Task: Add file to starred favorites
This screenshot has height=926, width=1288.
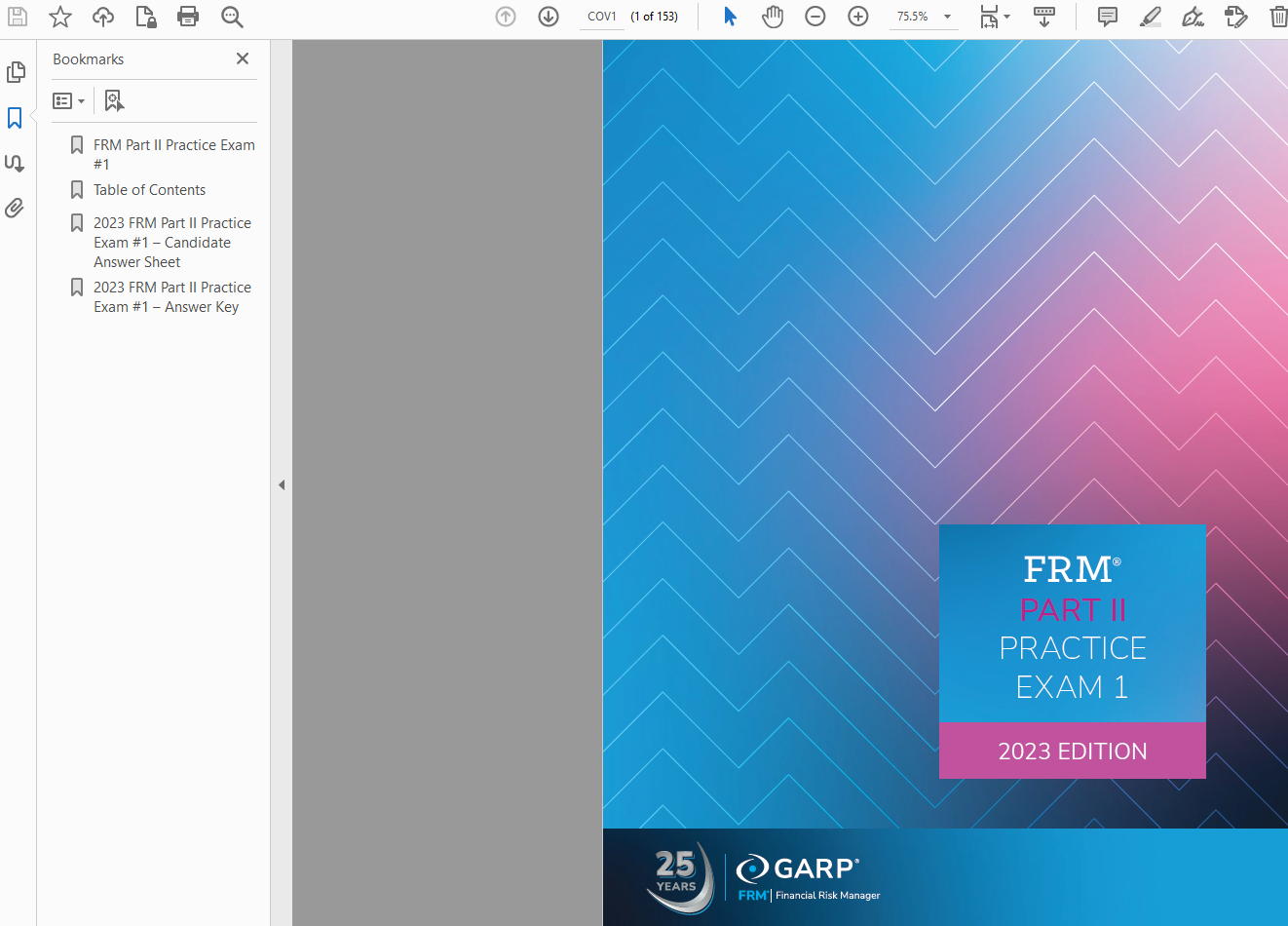Action: point(60,17)
